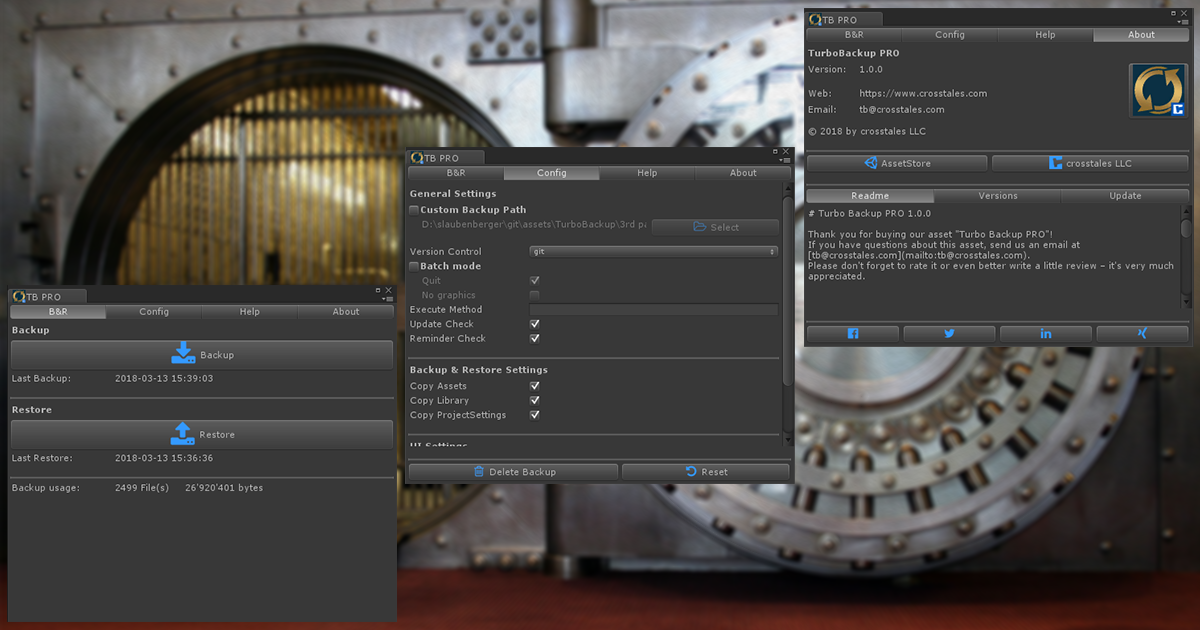Switch to the Versions tab

coord(997,196)
